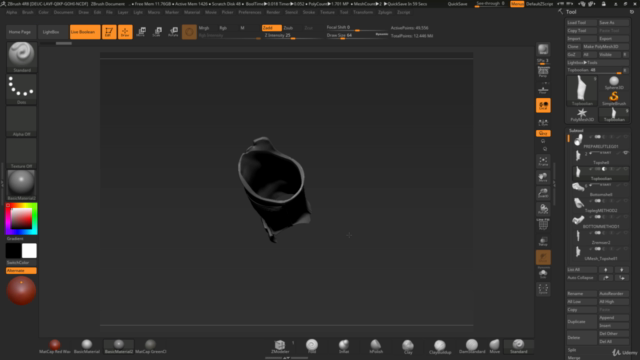Expand the Split section
Viewport: 640px width, 360px height.
[572, 350]
